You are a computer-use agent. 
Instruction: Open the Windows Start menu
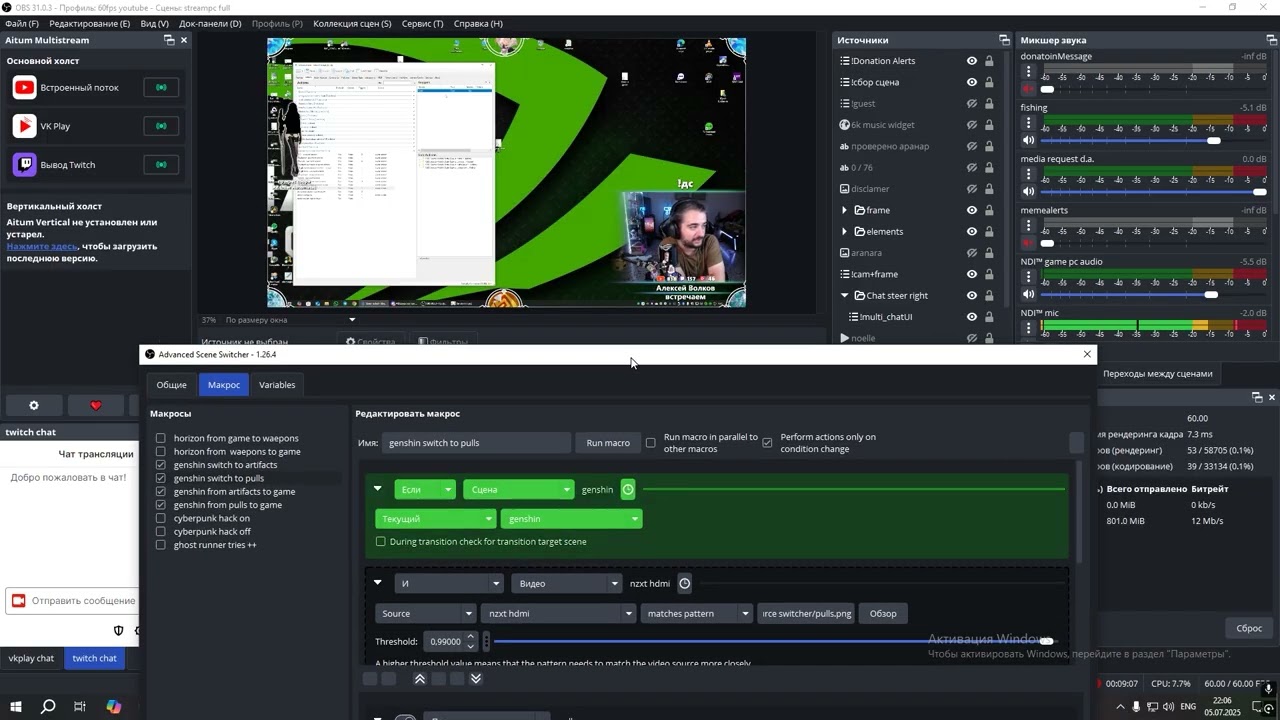point(16,706)
